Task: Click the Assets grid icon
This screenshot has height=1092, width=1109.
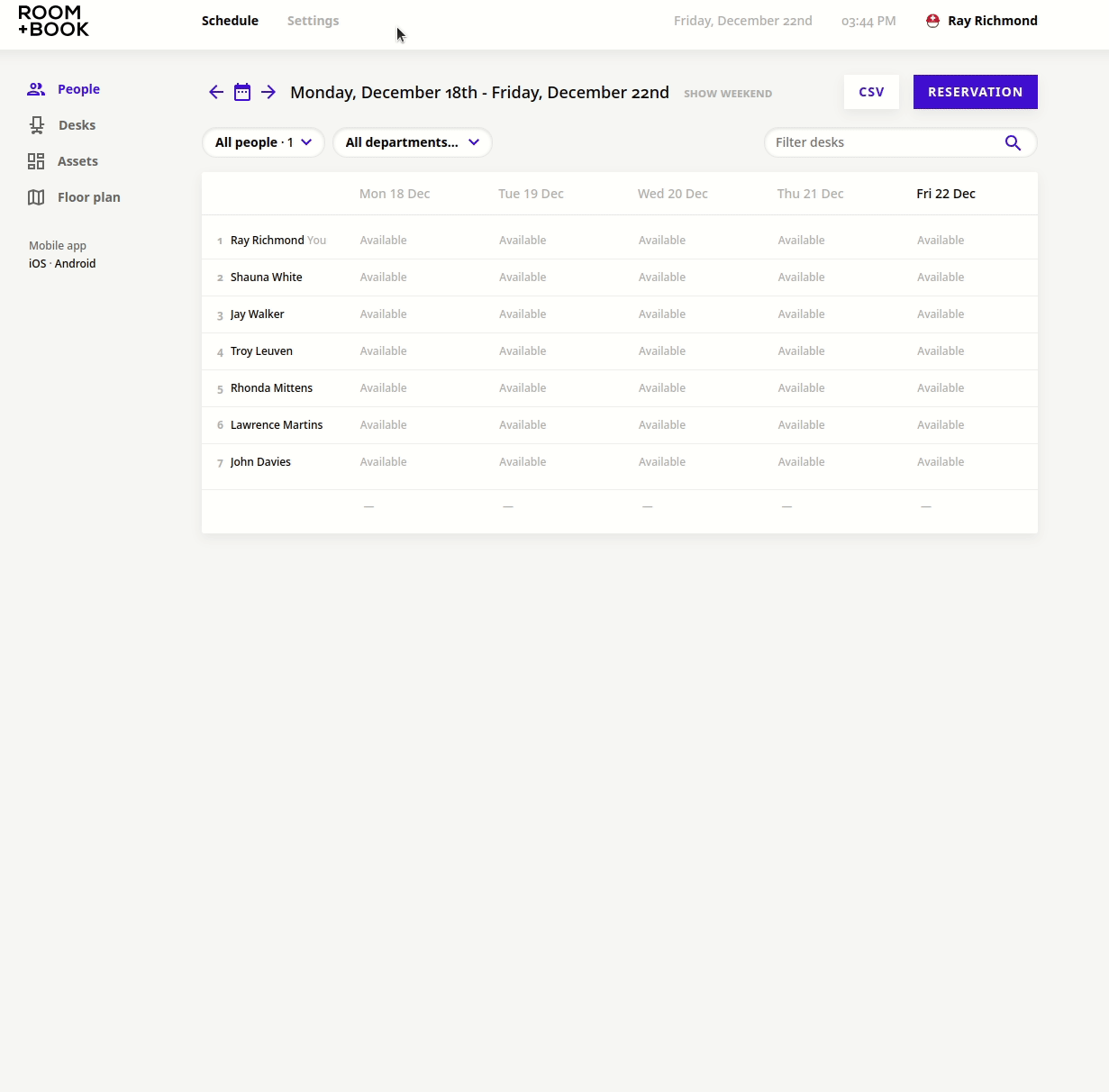Action: [36, 160]
